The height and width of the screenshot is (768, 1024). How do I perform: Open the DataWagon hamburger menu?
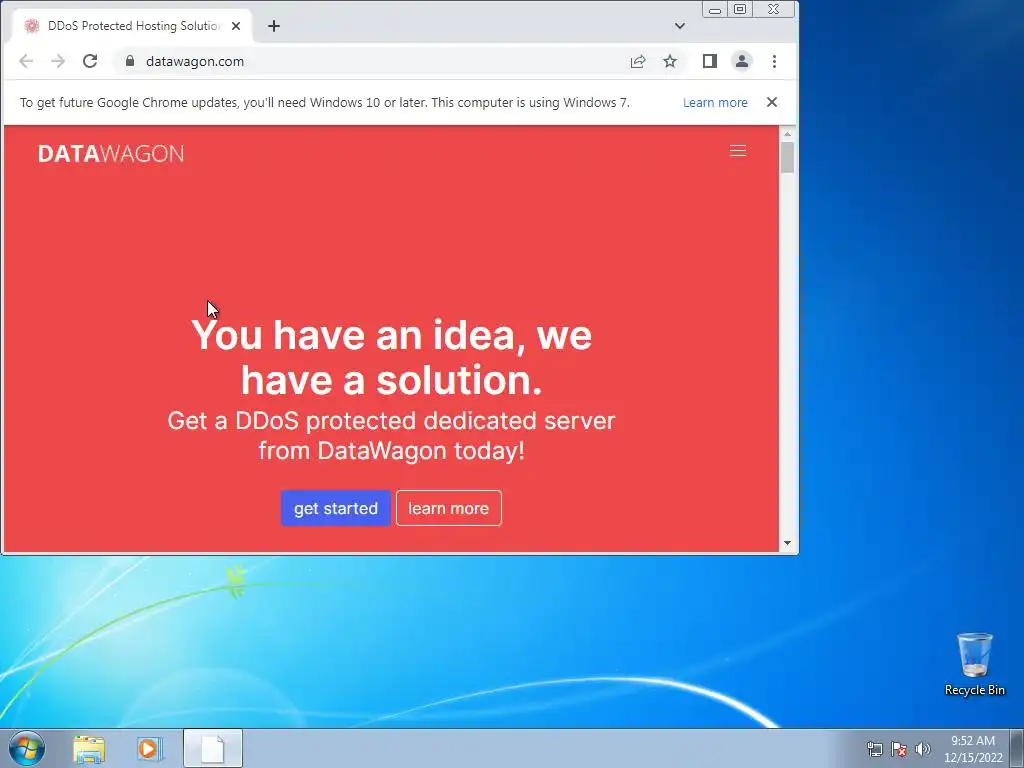737,151
